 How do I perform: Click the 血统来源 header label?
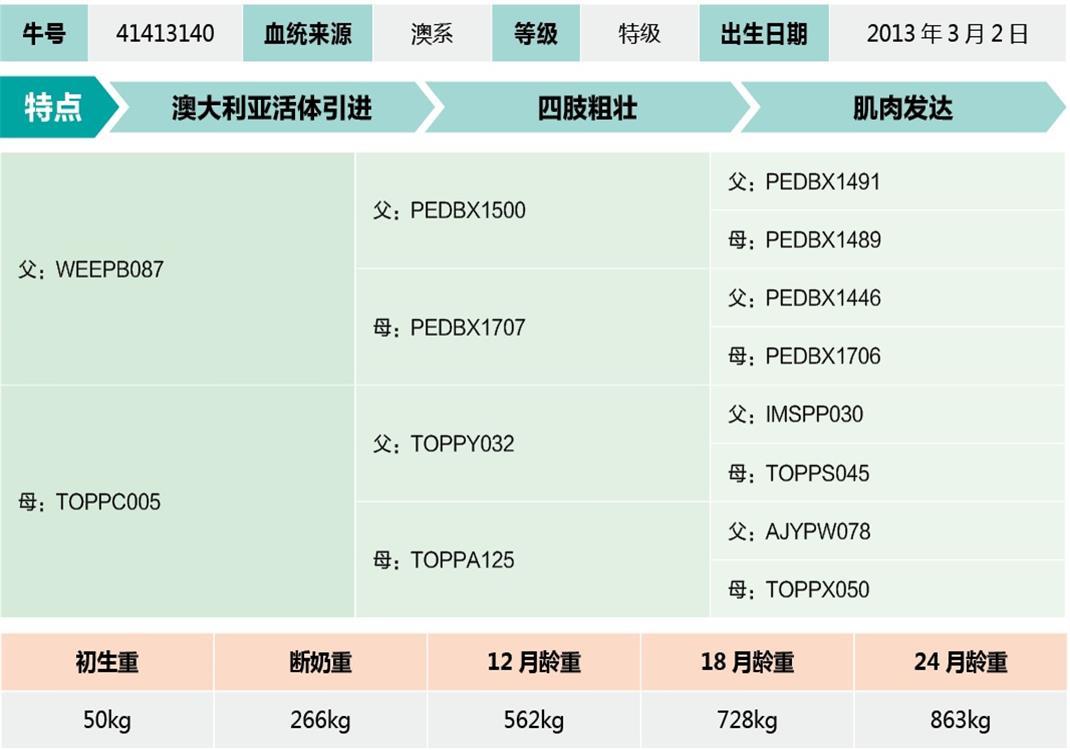tap(307, 33)
